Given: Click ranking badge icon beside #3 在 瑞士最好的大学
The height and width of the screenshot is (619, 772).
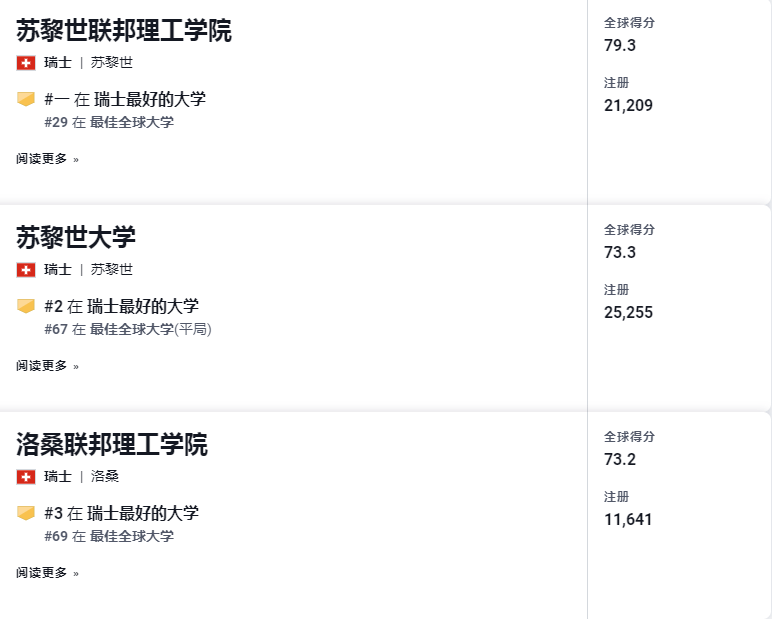Looking at the screenshot, I should (x=26, y=513).
